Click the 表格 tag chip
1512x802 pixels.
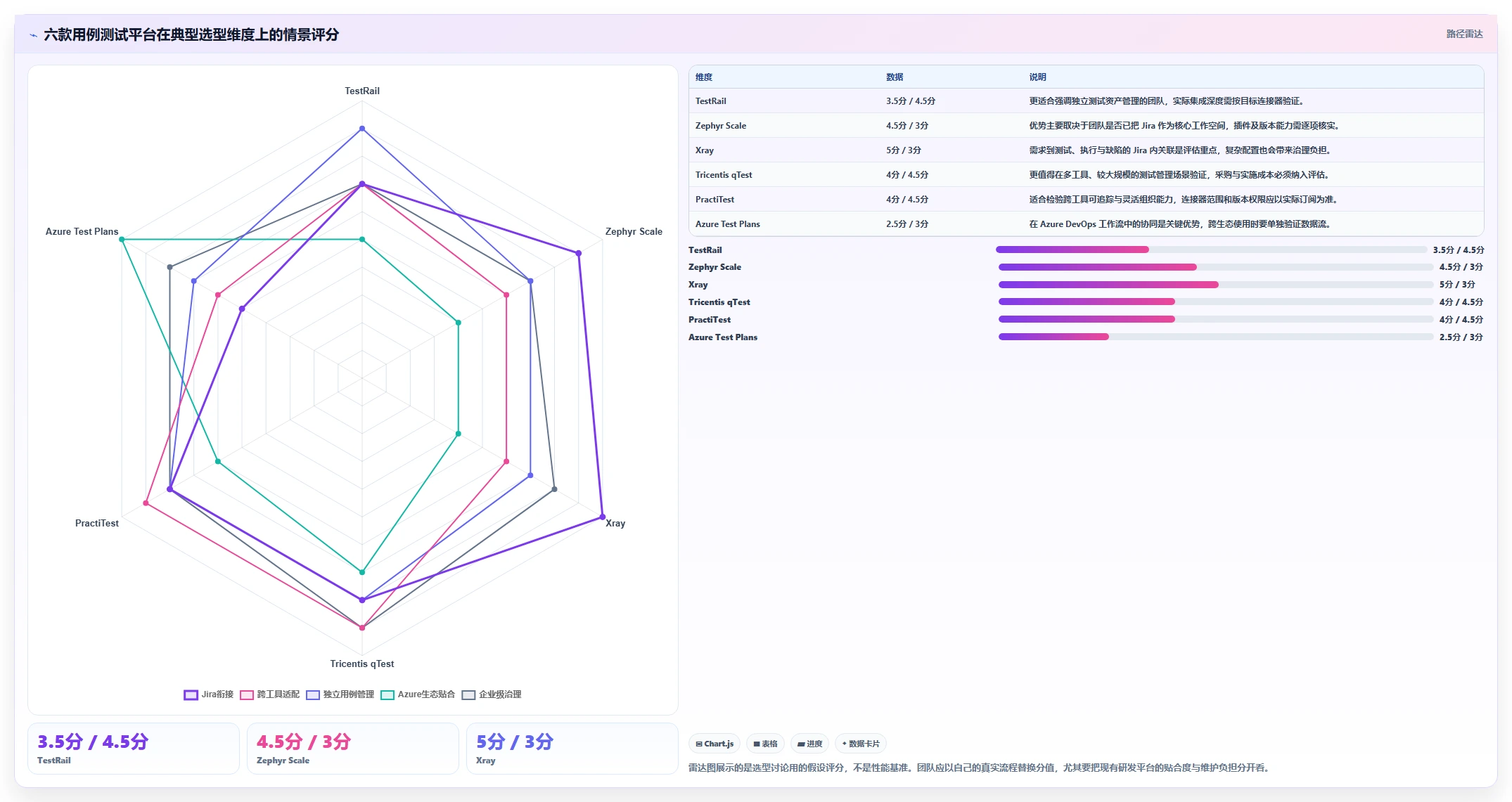[765, 744]
